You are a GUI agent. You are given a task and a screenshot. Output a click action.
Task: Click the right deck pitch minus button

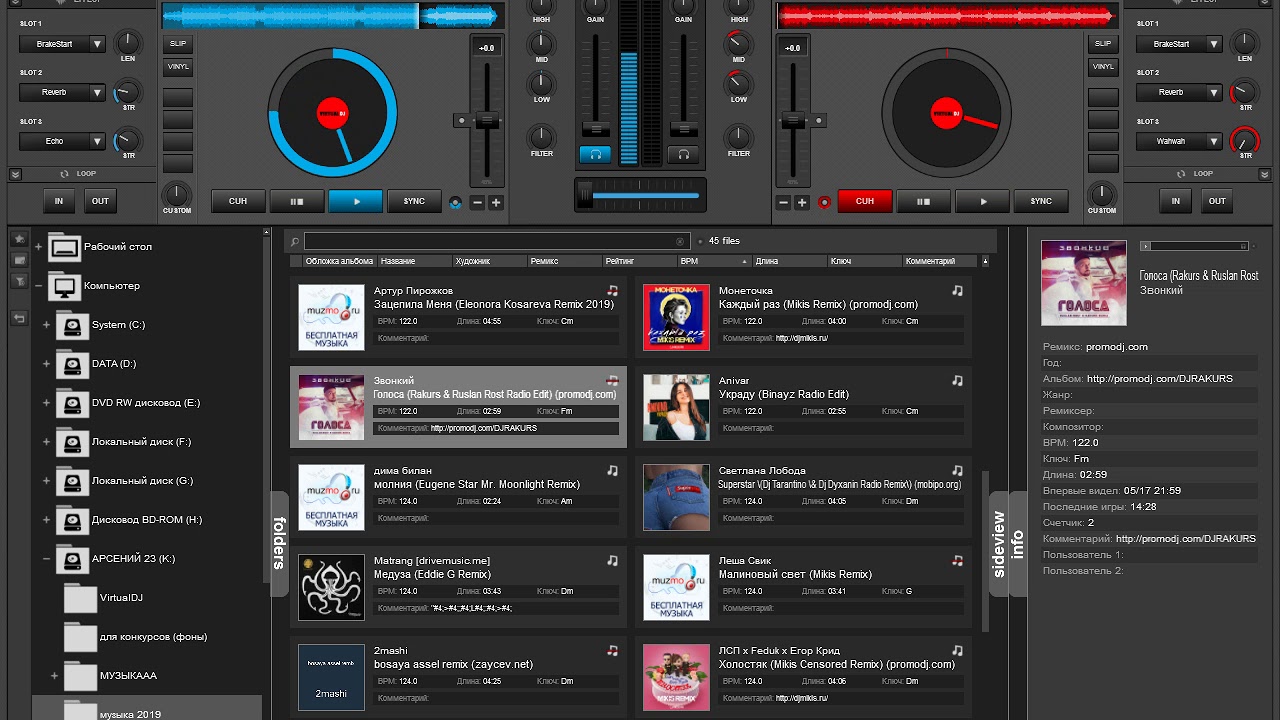pos(784,202)
